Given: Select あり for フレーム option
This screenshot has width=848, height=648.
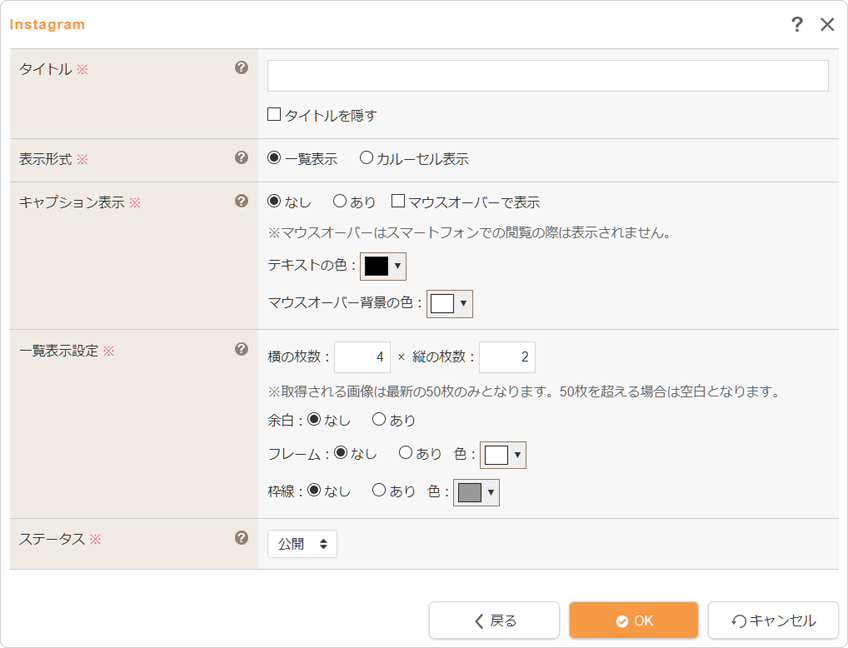Looking at the screenshot, I should click(x=406, y=453).
